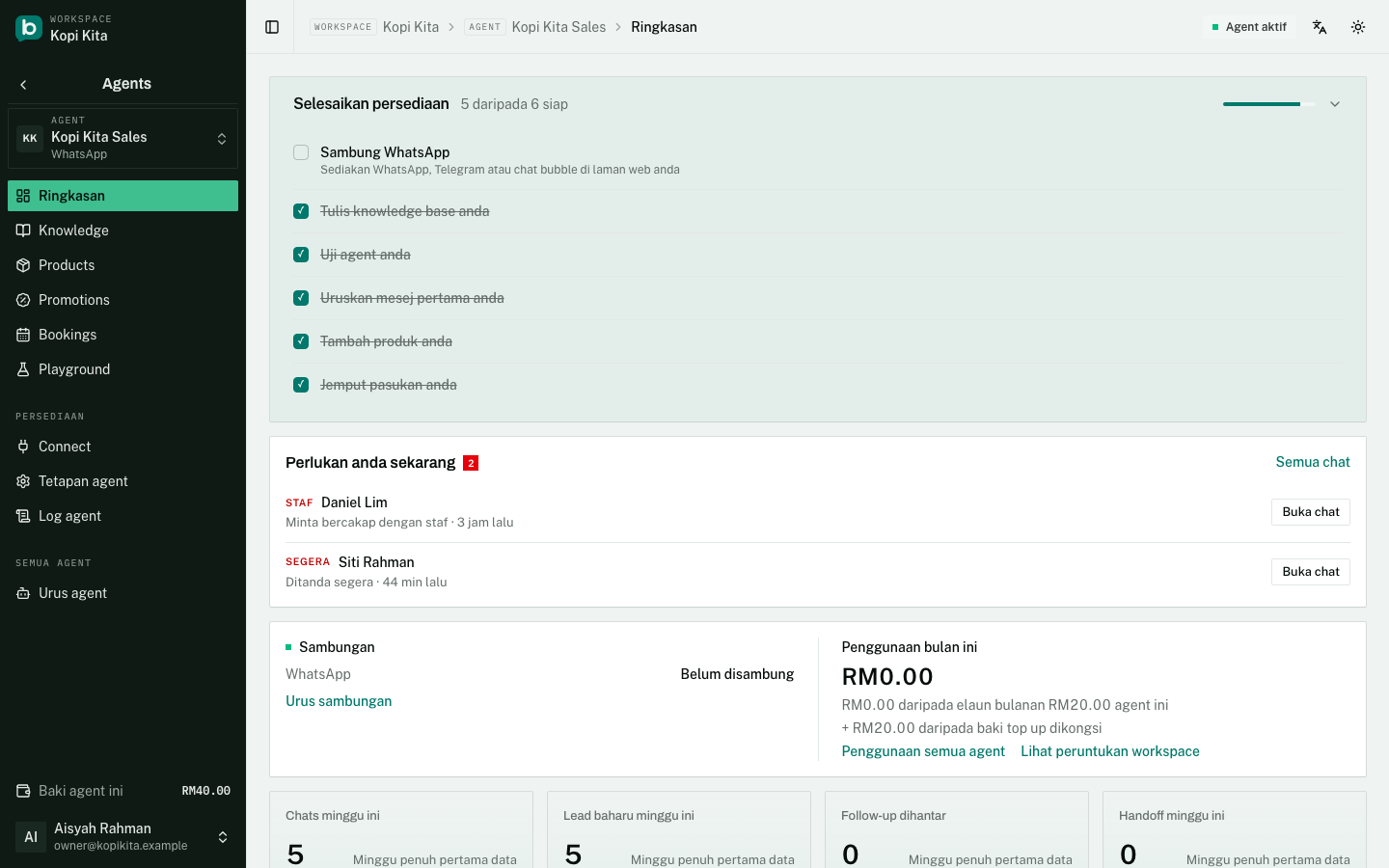Open the Tetapan agent menu item
The width and height of the screenshot is (1389, 868).
[x=123, y=481]
